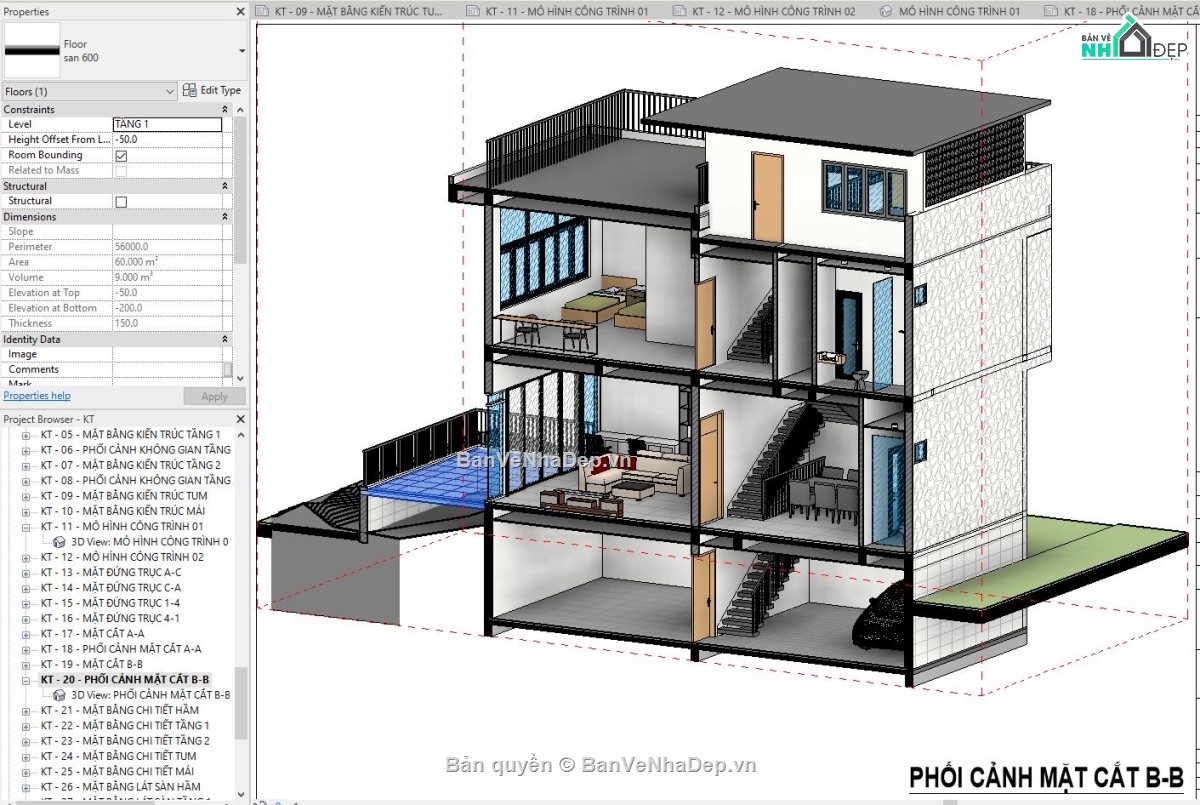Image resolution: width=1200 pixels, height=805 pixels.
Task: Click the Comments value field
Action: (167, 369)
